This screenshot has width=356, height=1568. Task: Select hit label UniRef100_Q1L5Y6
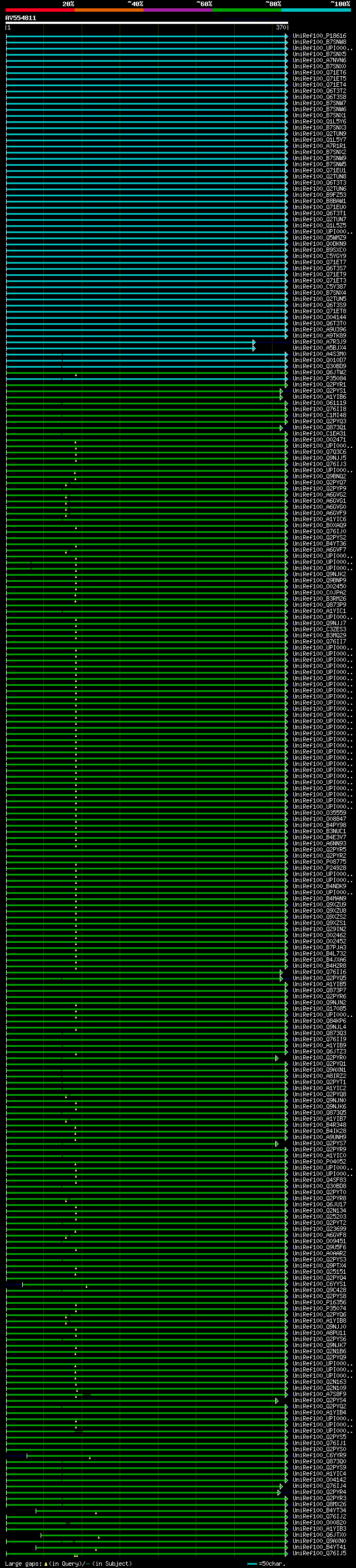[319, 121]
